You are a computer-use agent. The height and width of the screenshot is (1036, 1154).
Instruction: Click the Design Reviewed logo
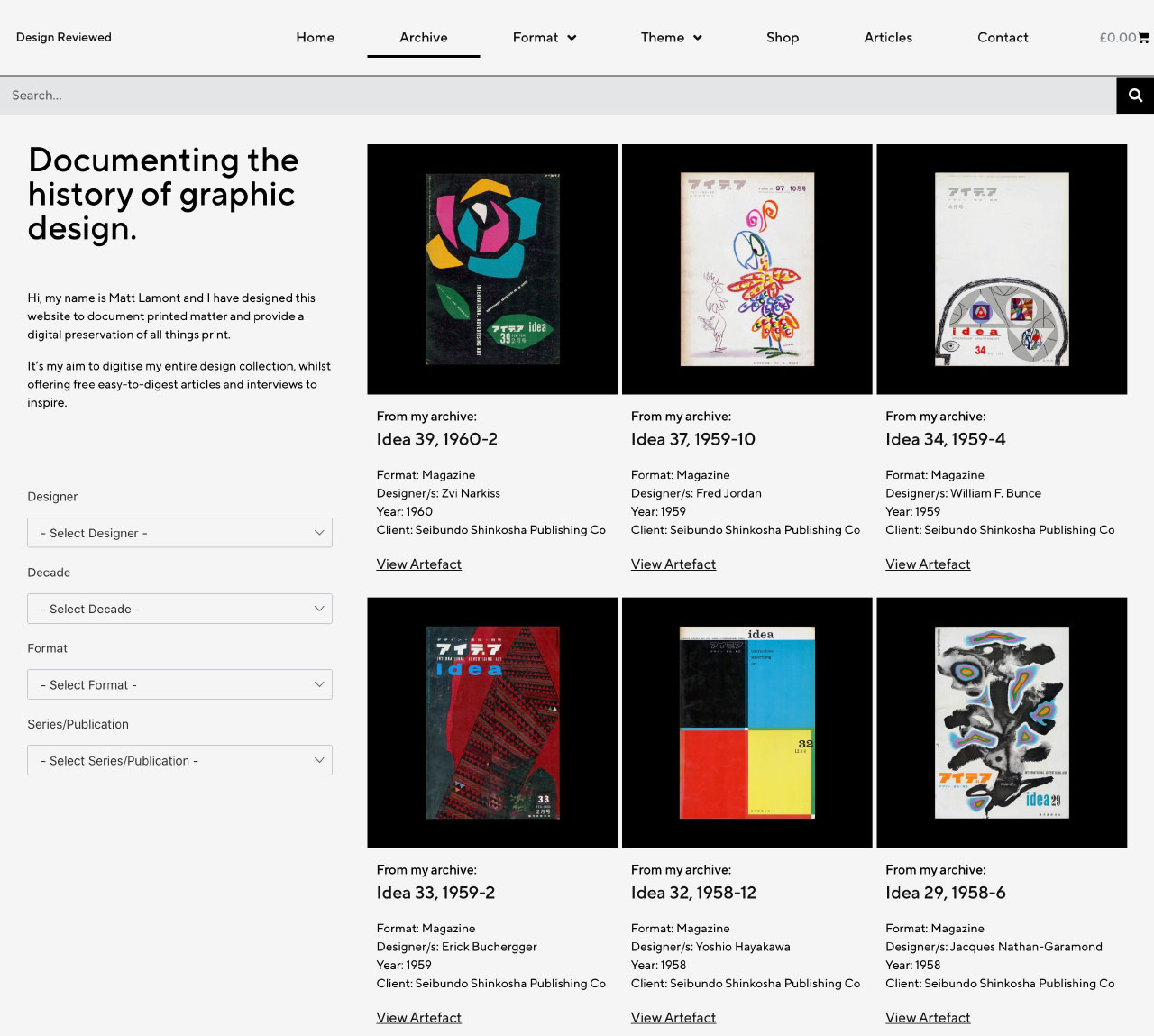coord(64,37)
